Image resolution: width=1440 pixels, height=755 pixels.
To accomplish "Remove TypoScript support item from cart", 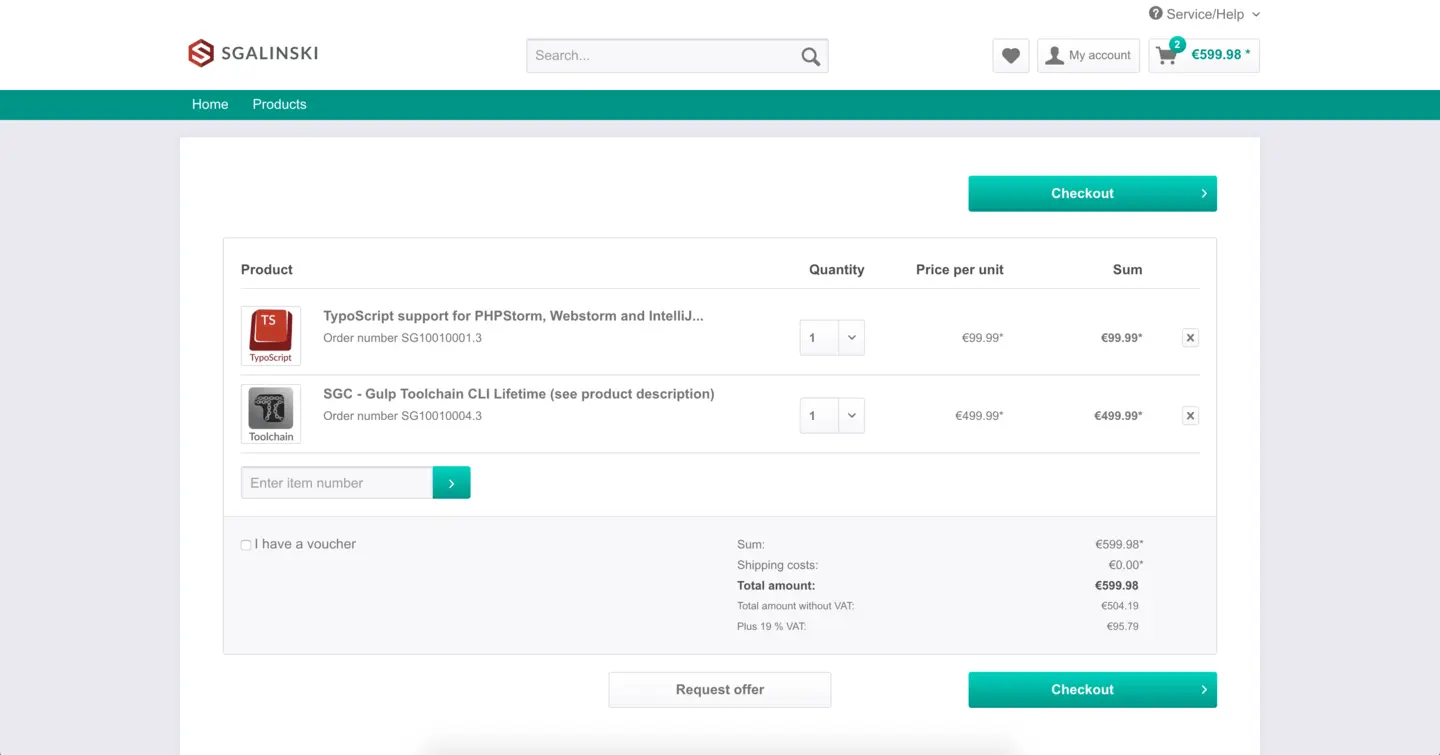I will click(1190, 338).
